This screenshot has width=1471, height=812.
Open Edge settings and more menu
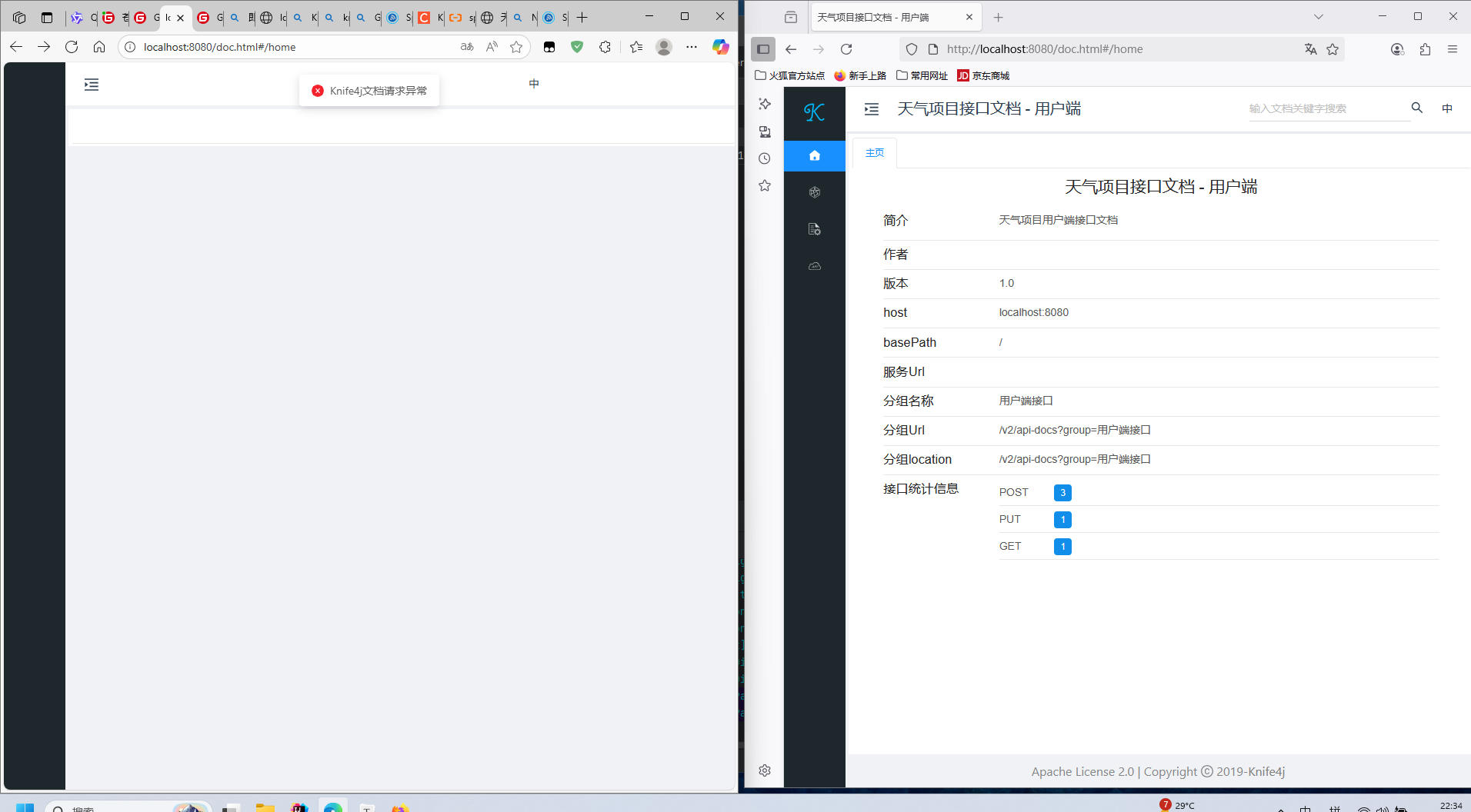(x=692, y=47)
